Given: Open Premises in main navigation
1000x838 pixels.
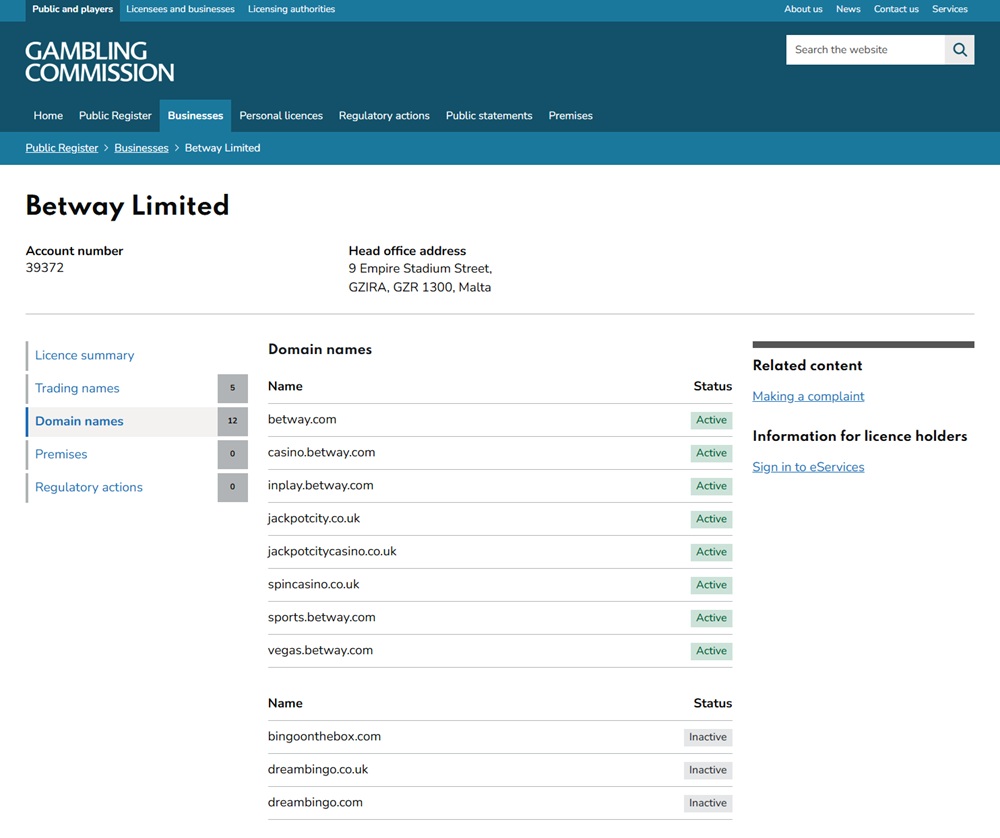Looking at the screenshot, I should (x=571, y=115).
